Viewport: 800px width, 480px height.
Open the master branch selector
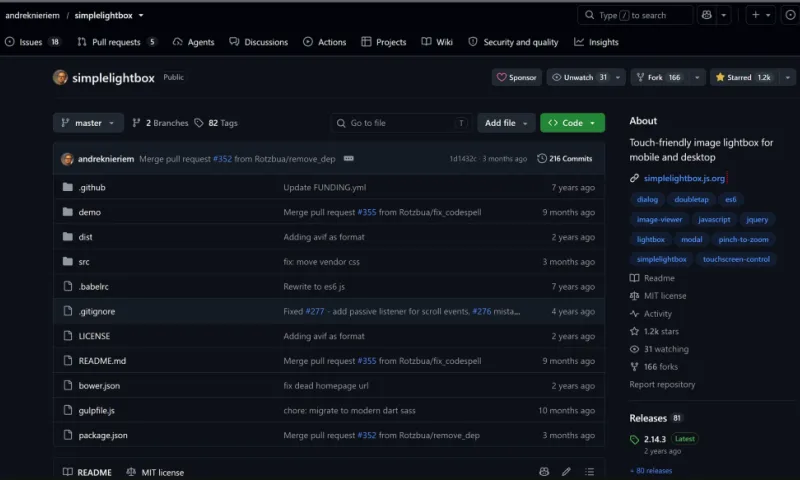click(88, 123)
